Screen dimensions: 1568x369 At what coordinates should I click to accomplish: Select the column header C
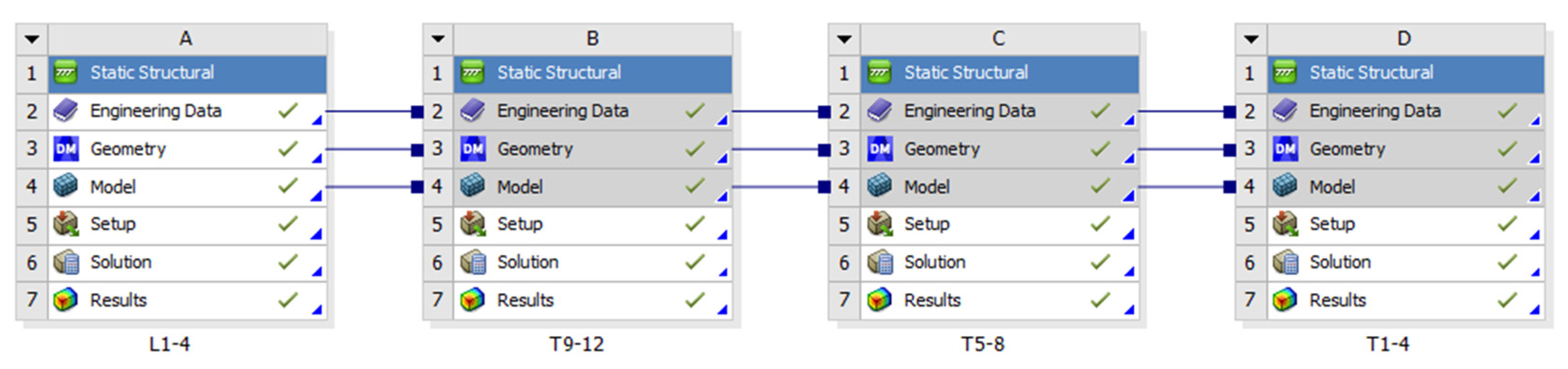[x=998, y=40]
